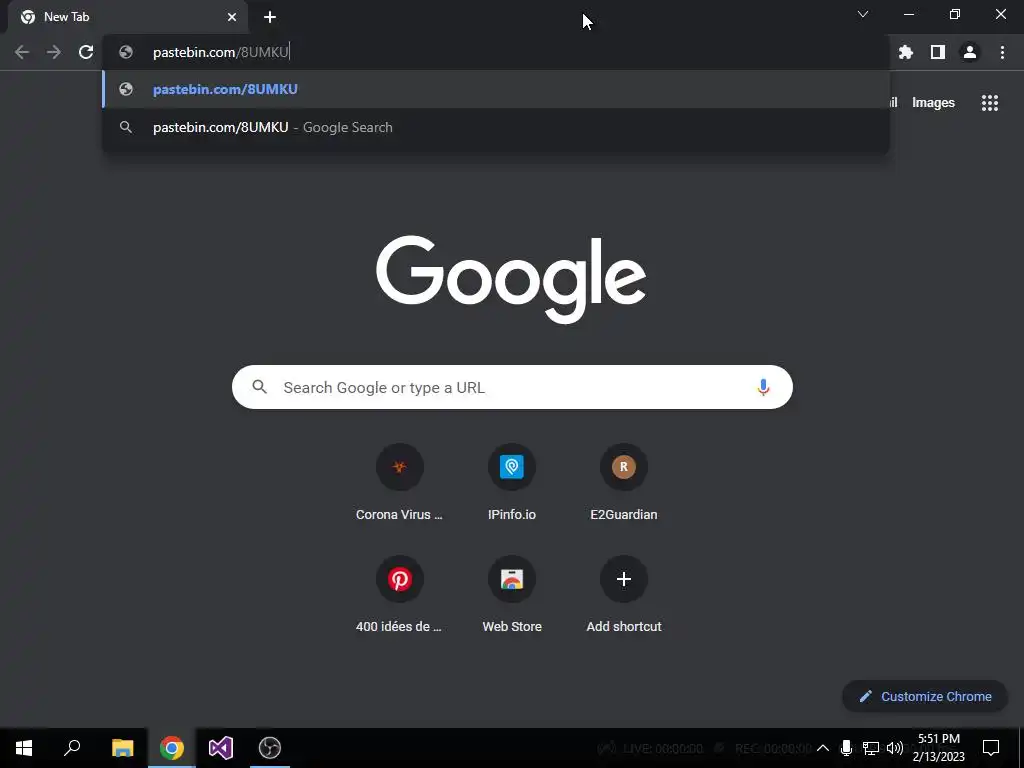Screen dimensions: 1024x768
Task: Click the search box magnifier icon
Action: [x=259, y=387]
